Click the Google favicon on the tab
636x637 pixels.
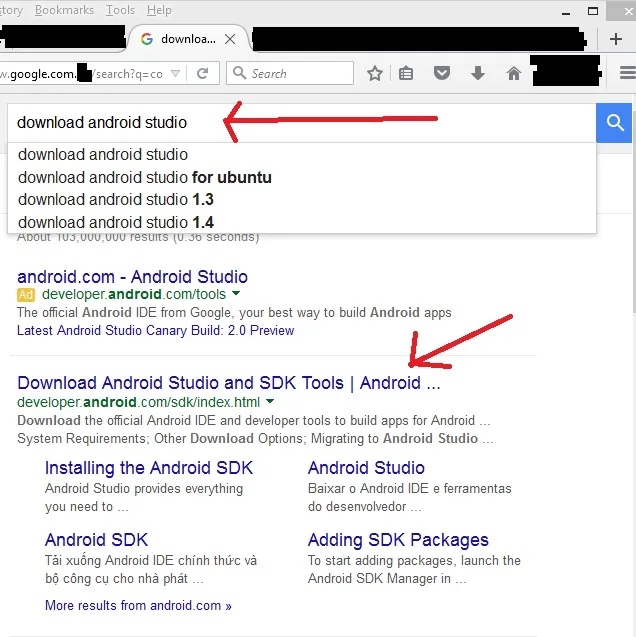point(147,39)
